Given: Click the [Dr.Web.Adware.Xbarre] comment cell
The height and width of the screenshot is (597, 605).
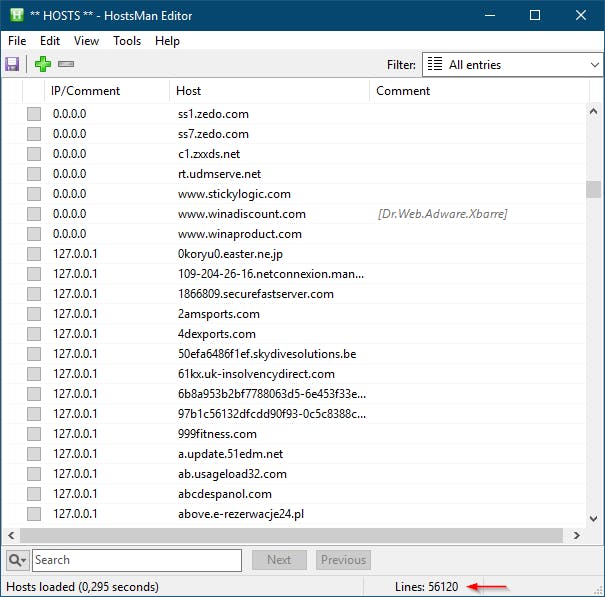Looking at the screenshot, I should point(443,214).
